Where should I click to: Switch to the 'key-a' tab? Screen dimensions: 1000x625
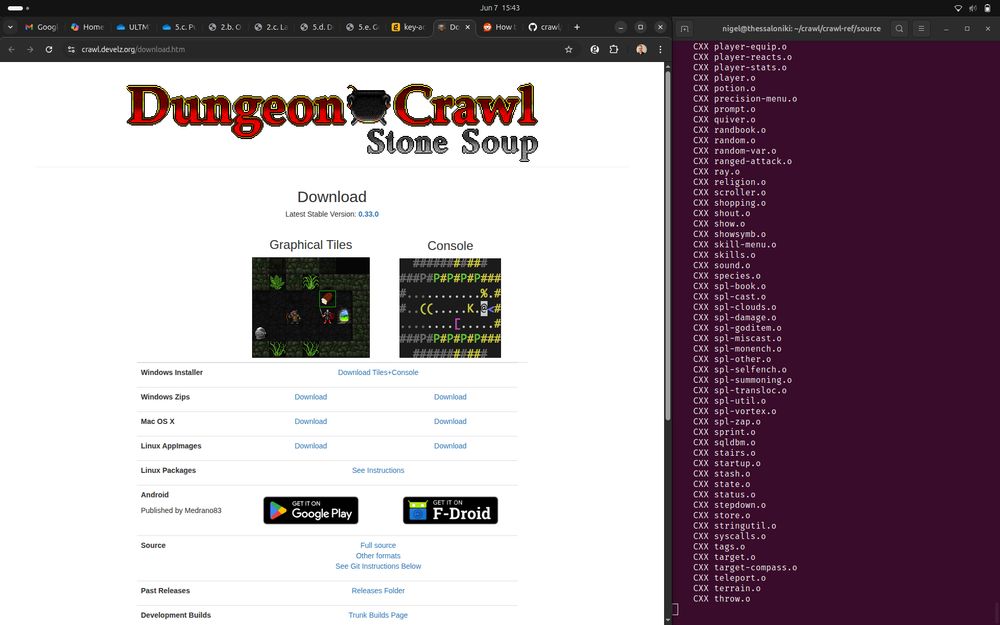(x=408, y=27)
